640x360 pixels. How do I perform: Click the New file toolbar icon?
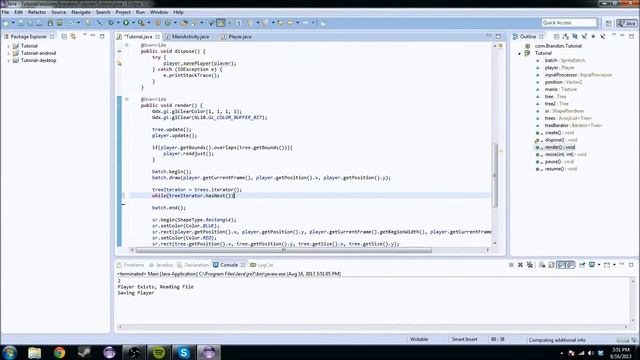point(6,23)
